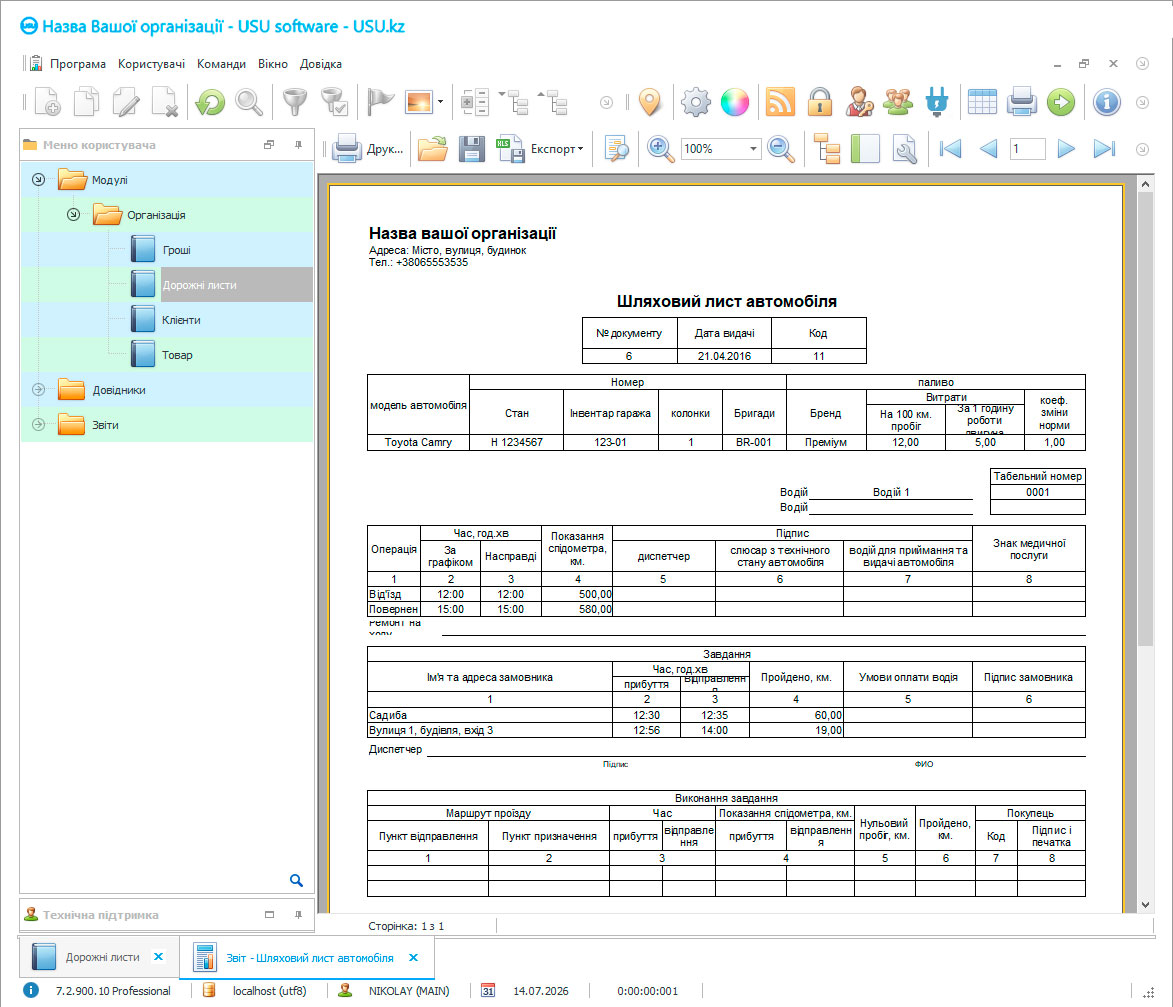Click the padlock icon
Image resolution: width=1173 pixels, height=1007 pixels.
(x=820, y=102)
